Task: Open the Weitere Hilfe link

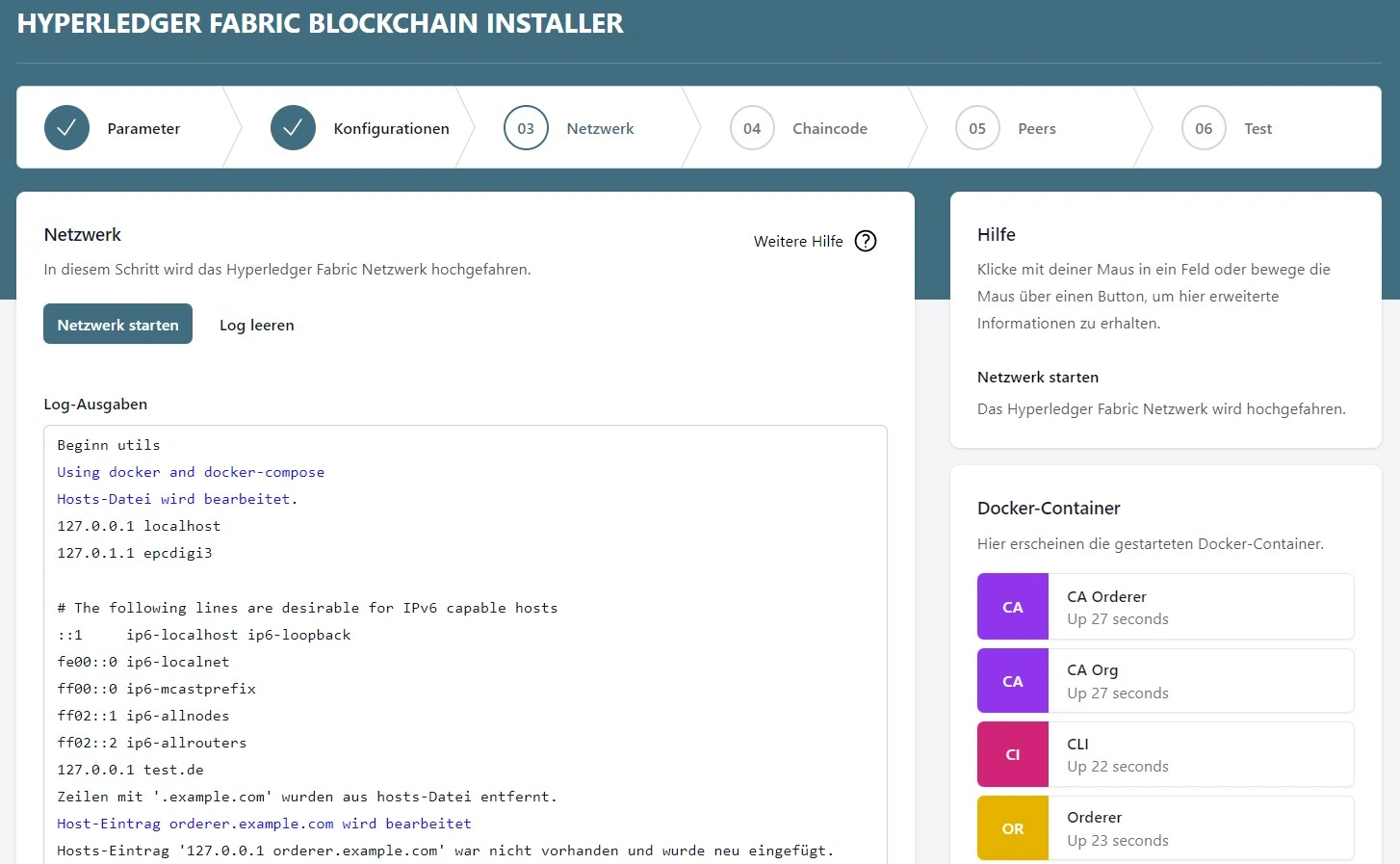Action: tap(798, 241)
